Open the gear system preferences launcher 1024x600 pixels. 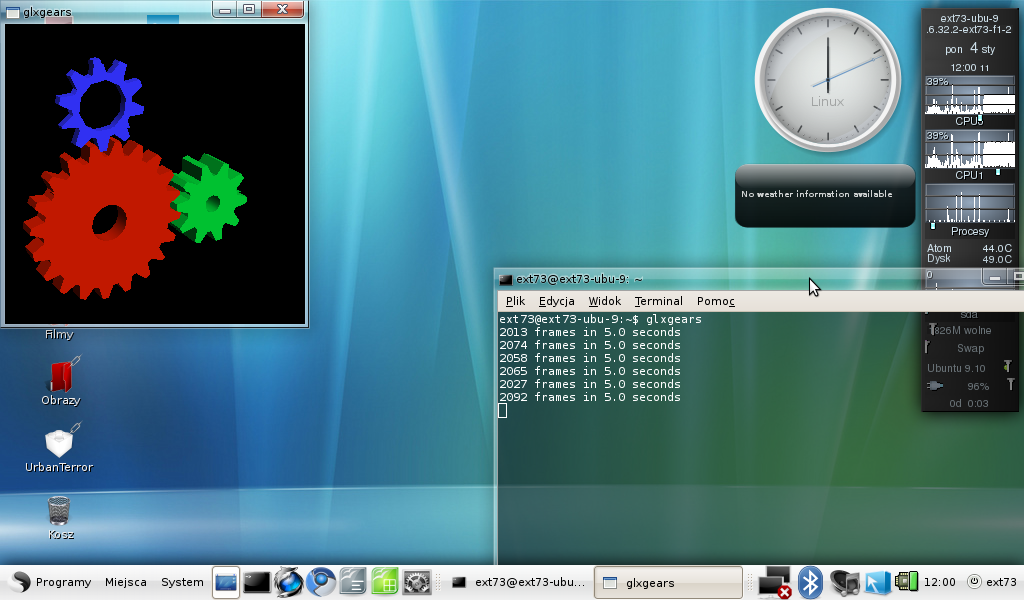point(417,582)
